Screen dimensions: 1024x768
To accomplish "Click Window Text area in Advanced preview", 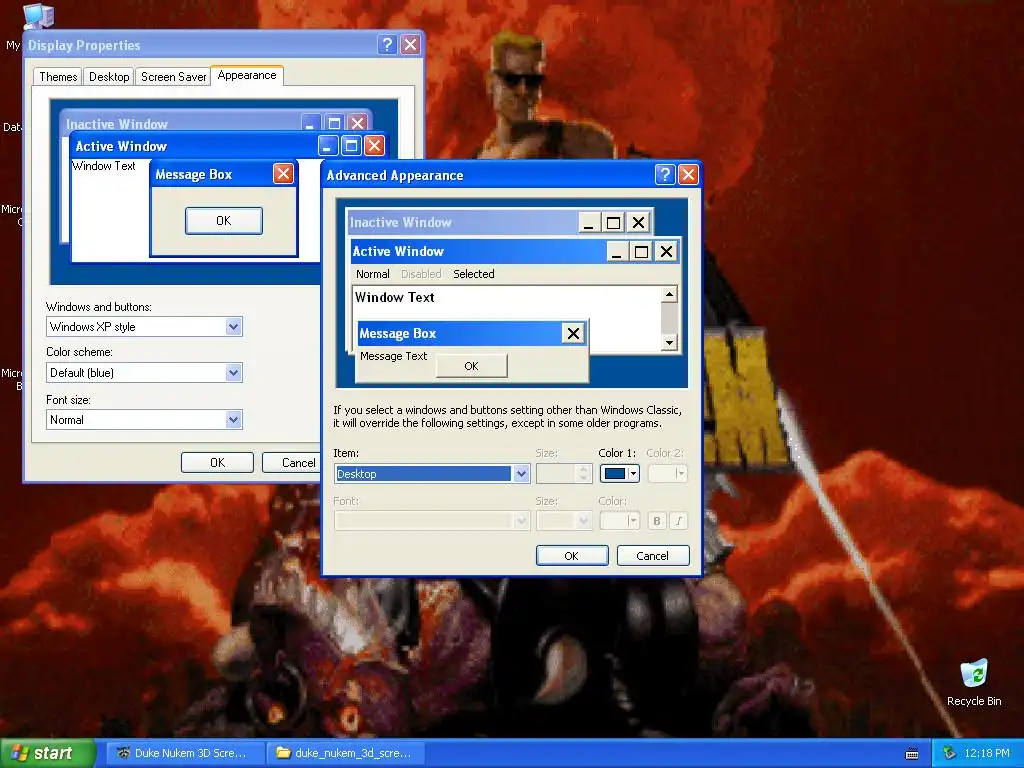I will (394, 298).
